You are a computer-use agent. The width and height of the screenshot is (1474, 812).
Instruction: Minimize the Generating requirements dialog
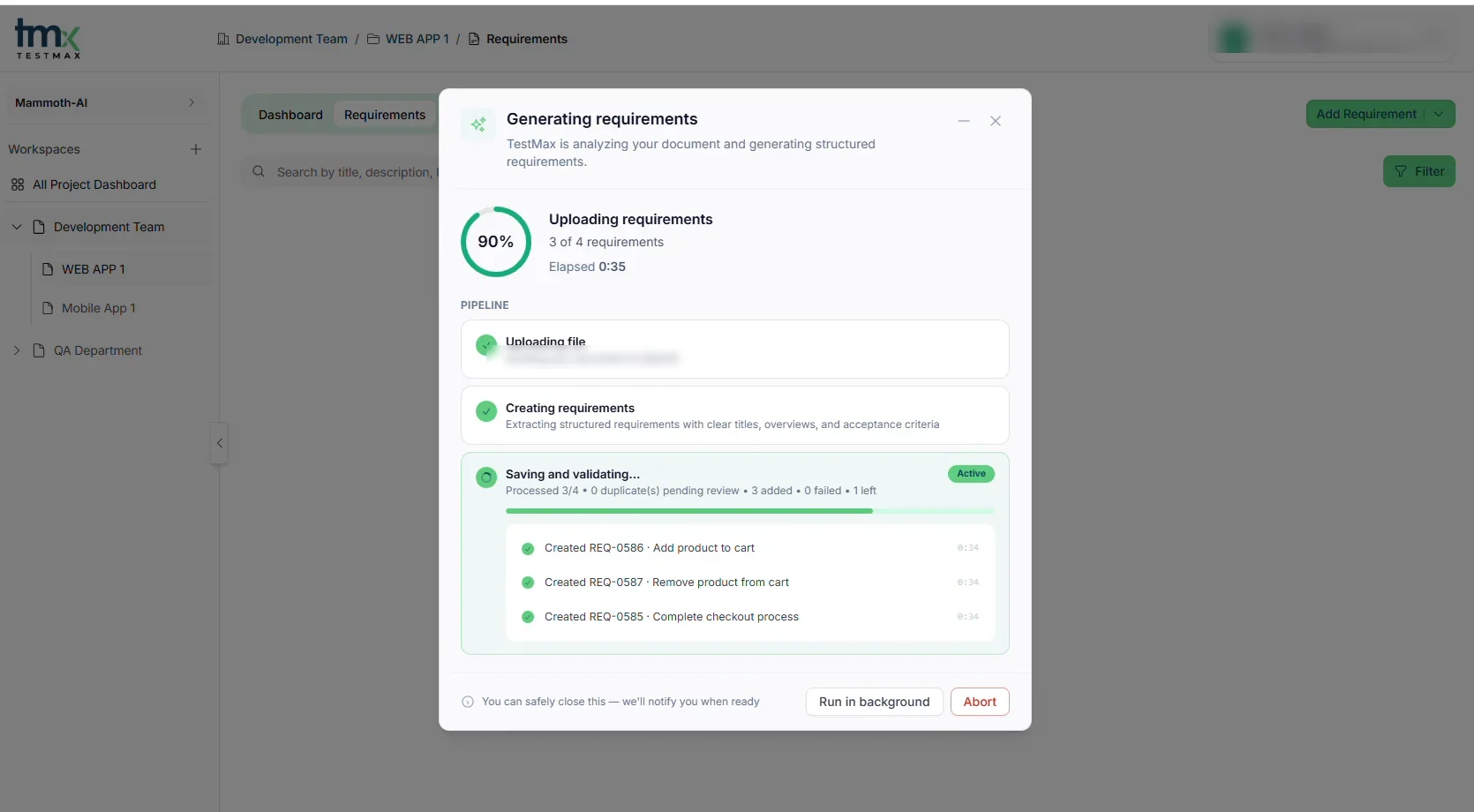[x=964, y=121]
